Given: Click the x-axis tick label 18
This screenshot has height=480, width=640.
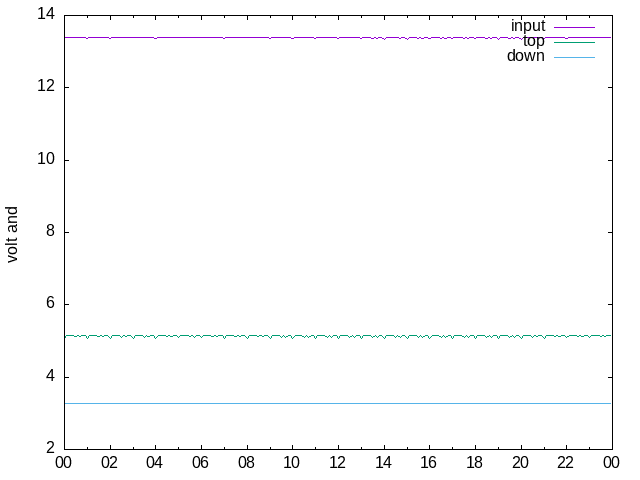Looking at the screenshot, I should coord(474,463).
